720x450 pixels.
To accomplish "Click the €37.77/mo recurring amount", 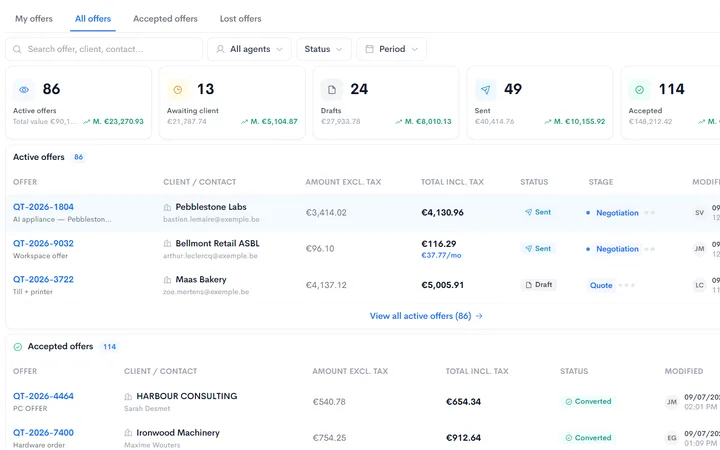I will [x=441, y=255].
